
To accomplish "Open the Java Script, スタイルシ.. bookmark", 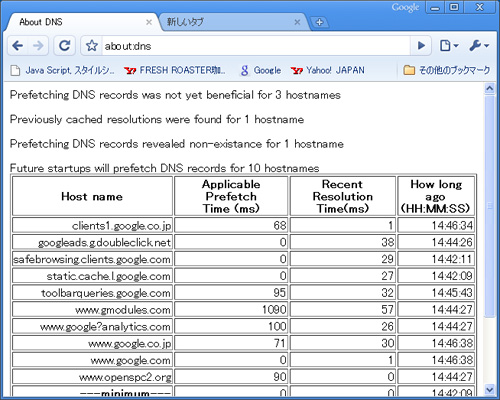I will [x=63, y=70].
